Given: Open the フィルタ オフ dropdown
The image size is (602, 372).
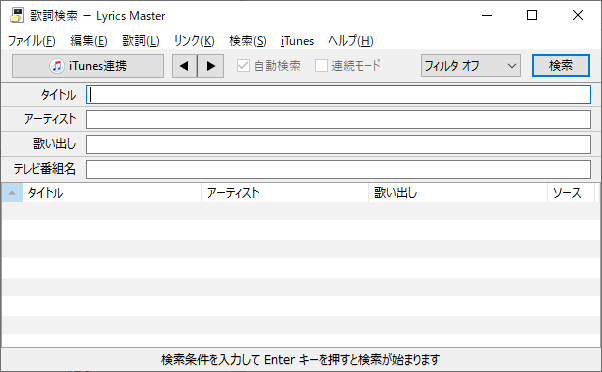Looking at the screenshot, I should pos(471,66).
